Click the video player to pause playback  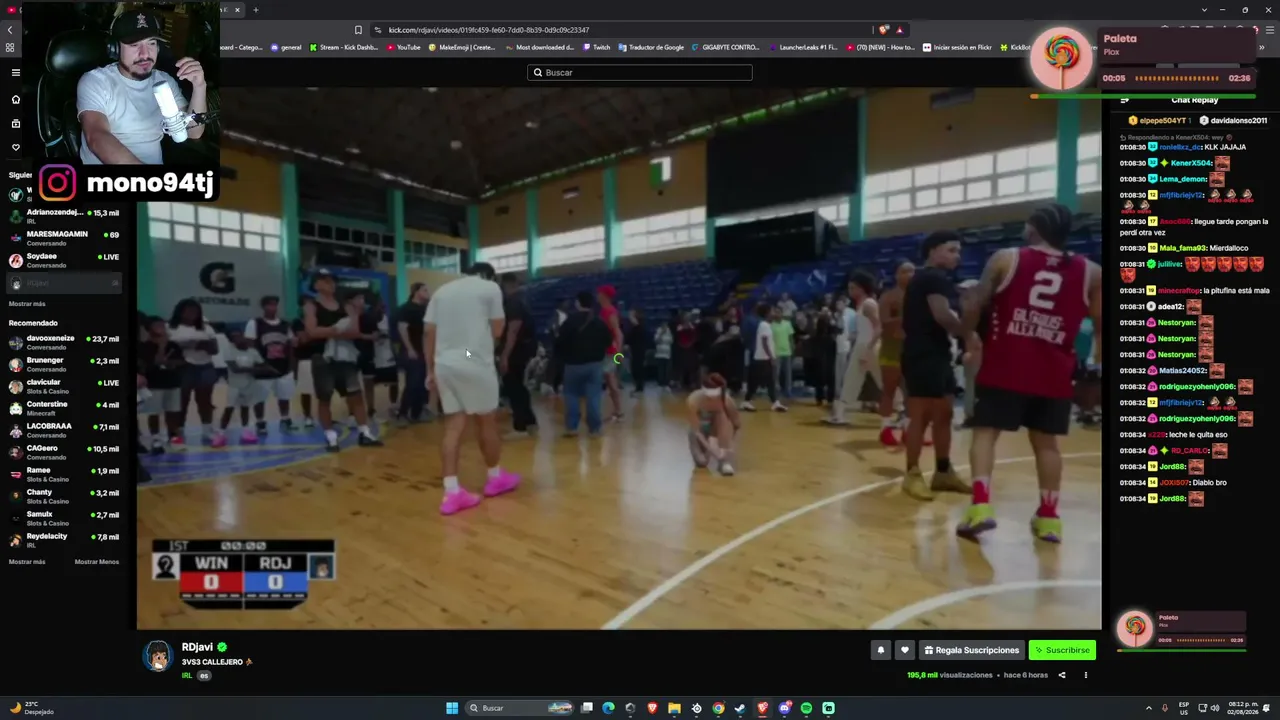[619, 358]
